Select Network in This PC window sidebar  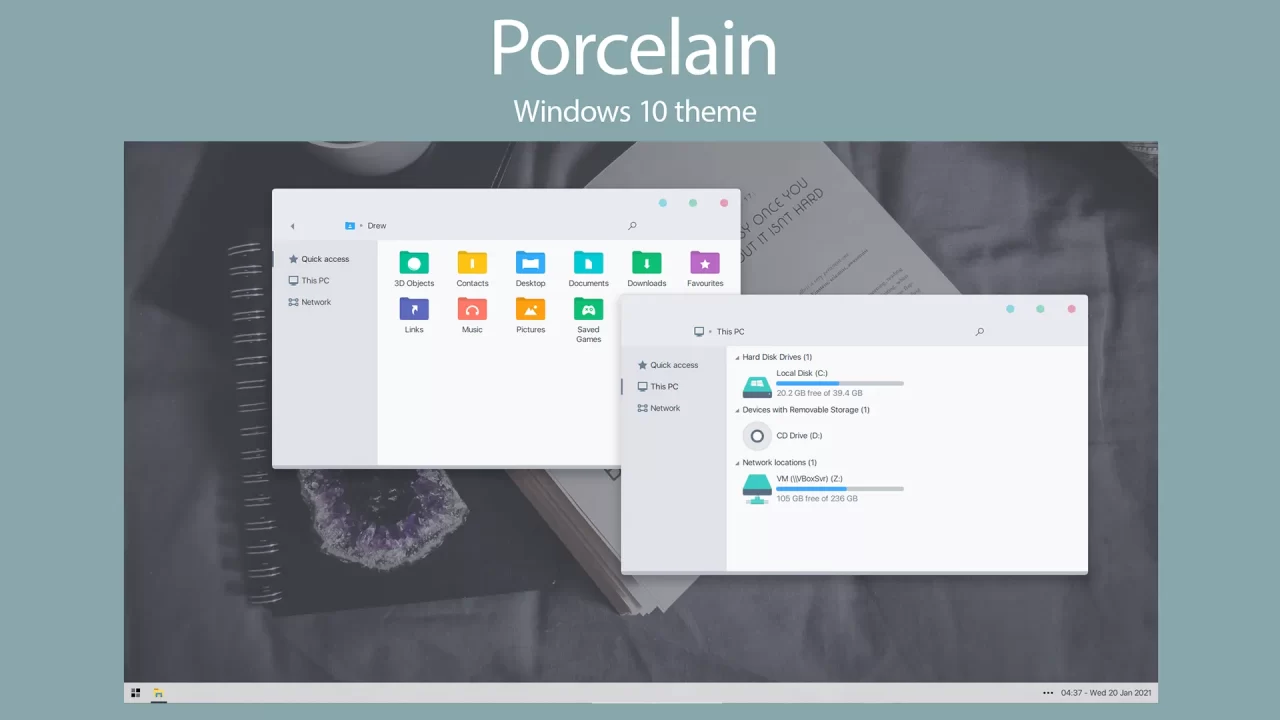(x=659, y=408)
